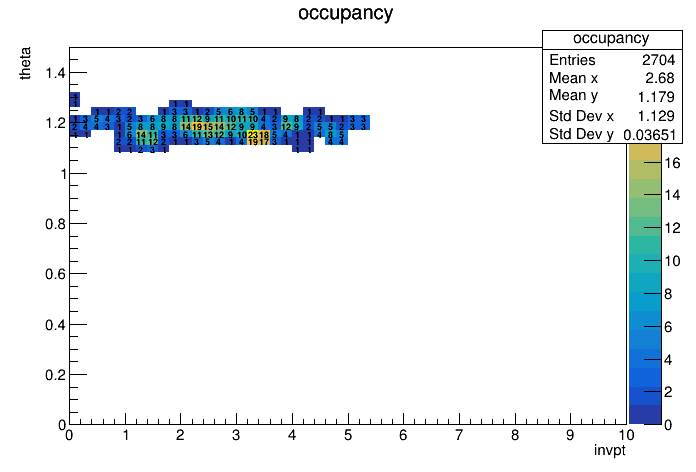Select the histogram bin labeled "17"
Image resolution: width=696 pixels, height=472 pixels.
[264, 141]
